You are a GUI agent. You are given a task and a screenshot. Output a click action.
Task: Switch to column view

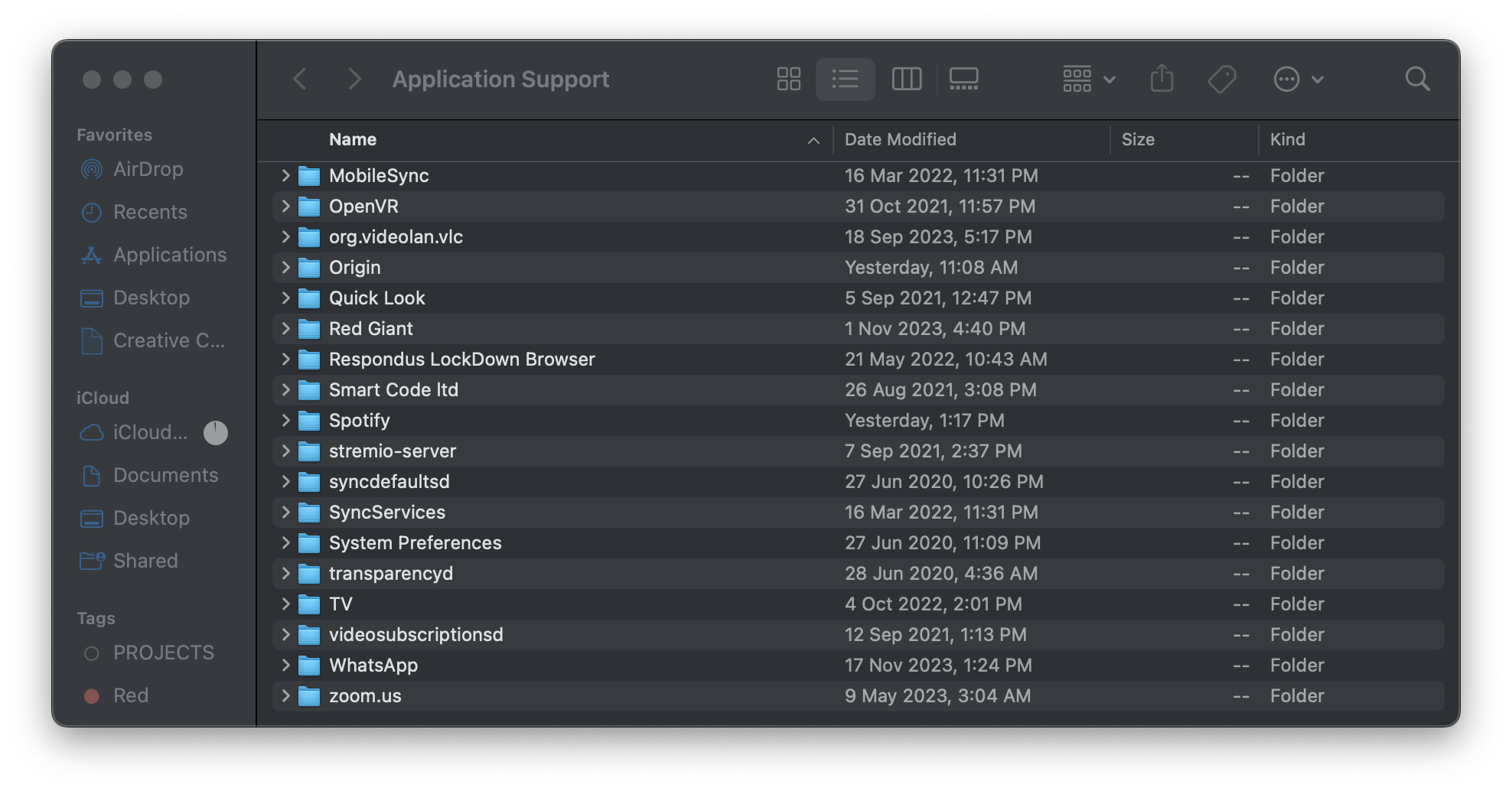click(x=907, y=79)
